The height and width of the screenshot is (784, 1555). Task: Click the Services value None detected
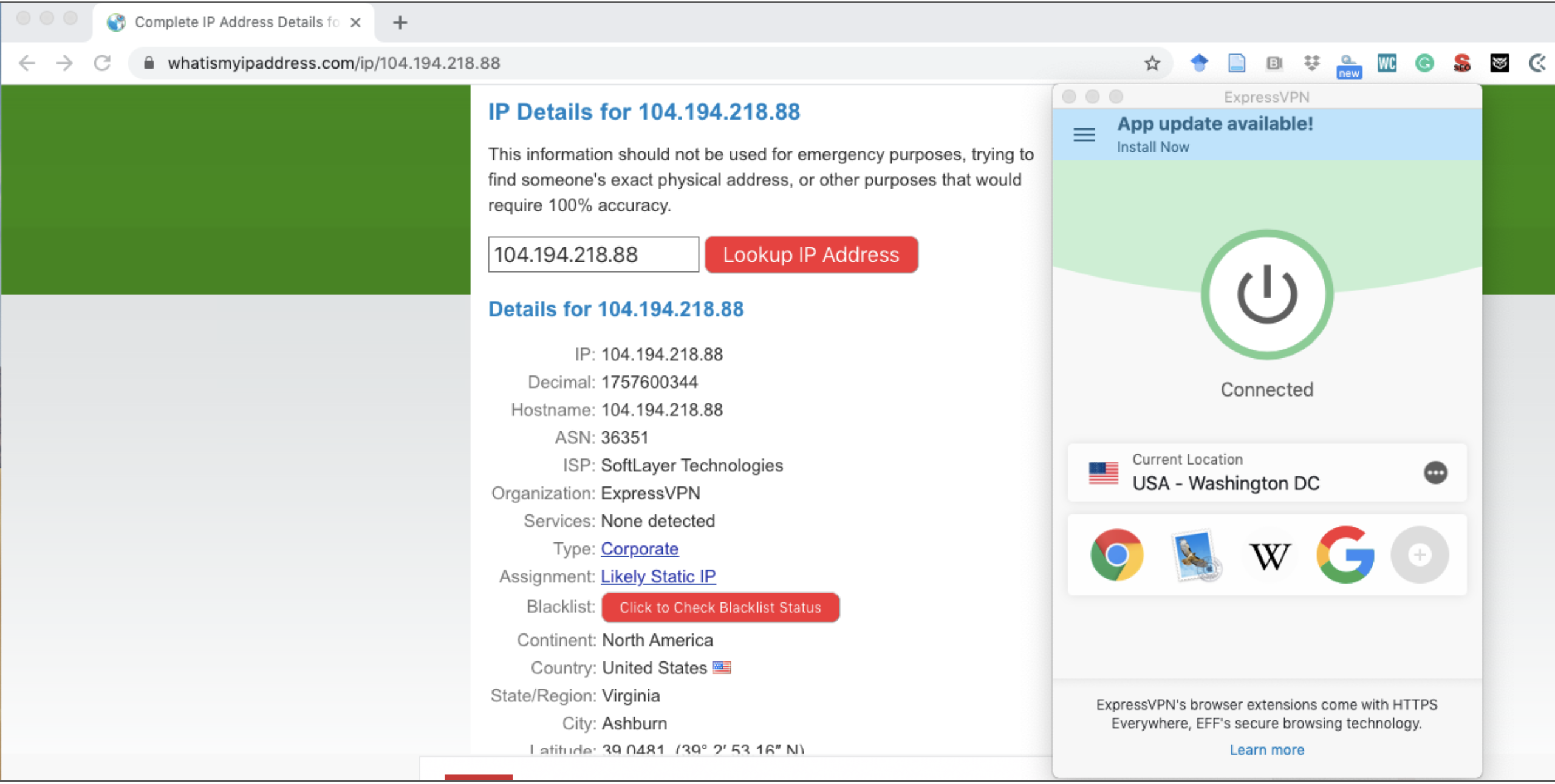[658, 521]
